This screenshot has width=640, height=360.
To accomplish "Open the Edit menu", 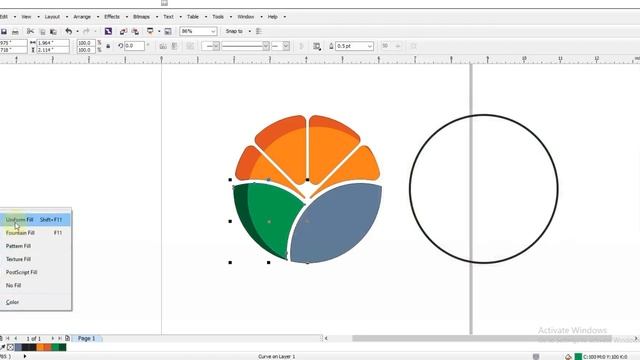I will tap(4, 17).
